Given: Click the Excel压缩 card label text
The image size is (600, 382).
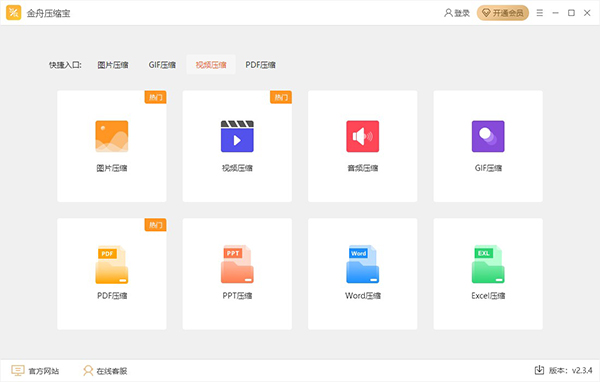Looking at the screenshot, I should coord(488,295).
